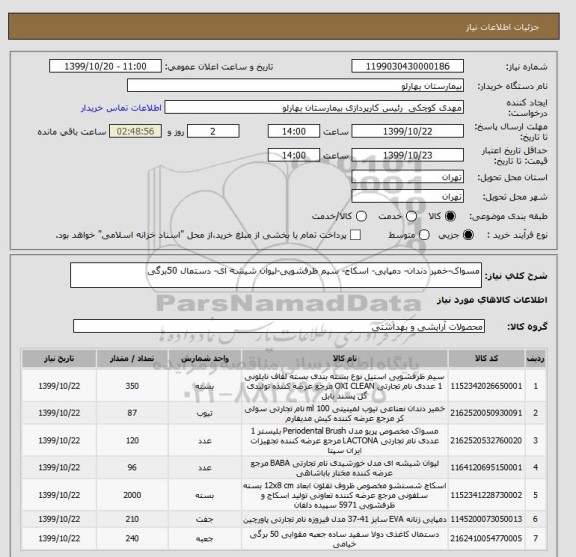
Task: Click quantity 87 in row 2
Action: (x=132, y=413)
